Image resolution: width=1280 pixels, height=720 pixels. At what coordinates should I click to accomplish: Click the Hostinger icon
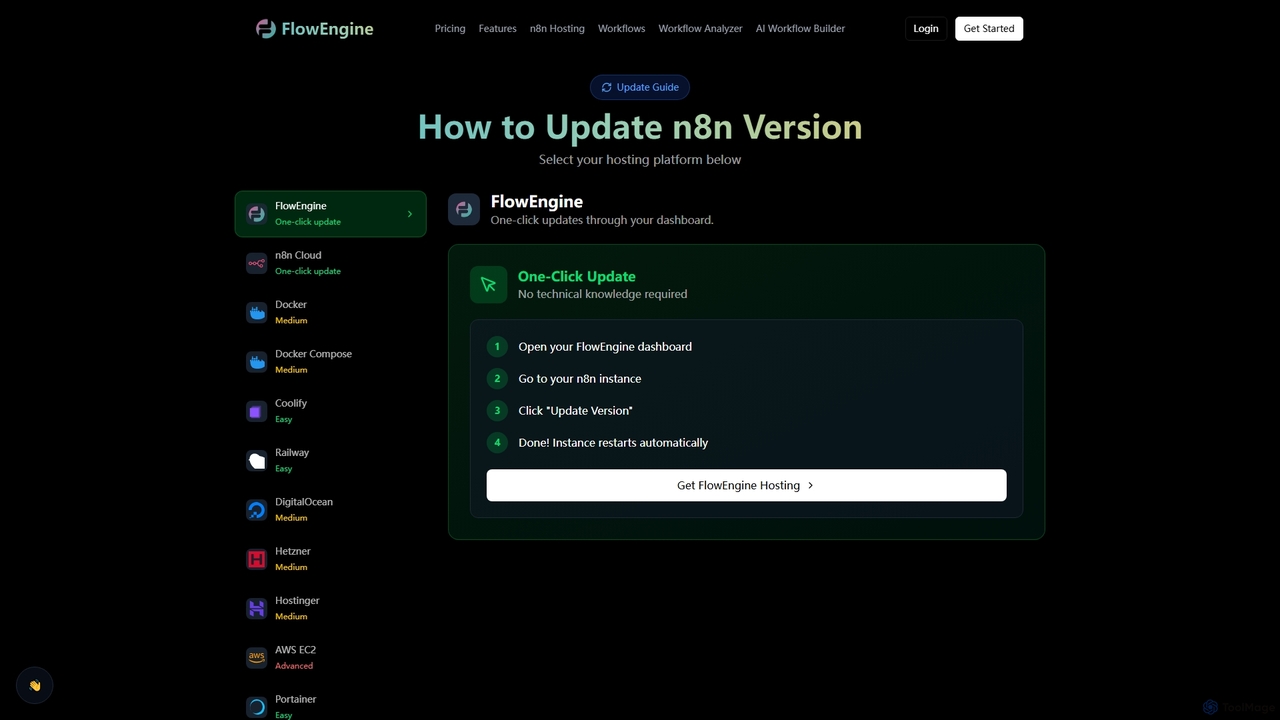pyautogui.click(x=257, y=608)
